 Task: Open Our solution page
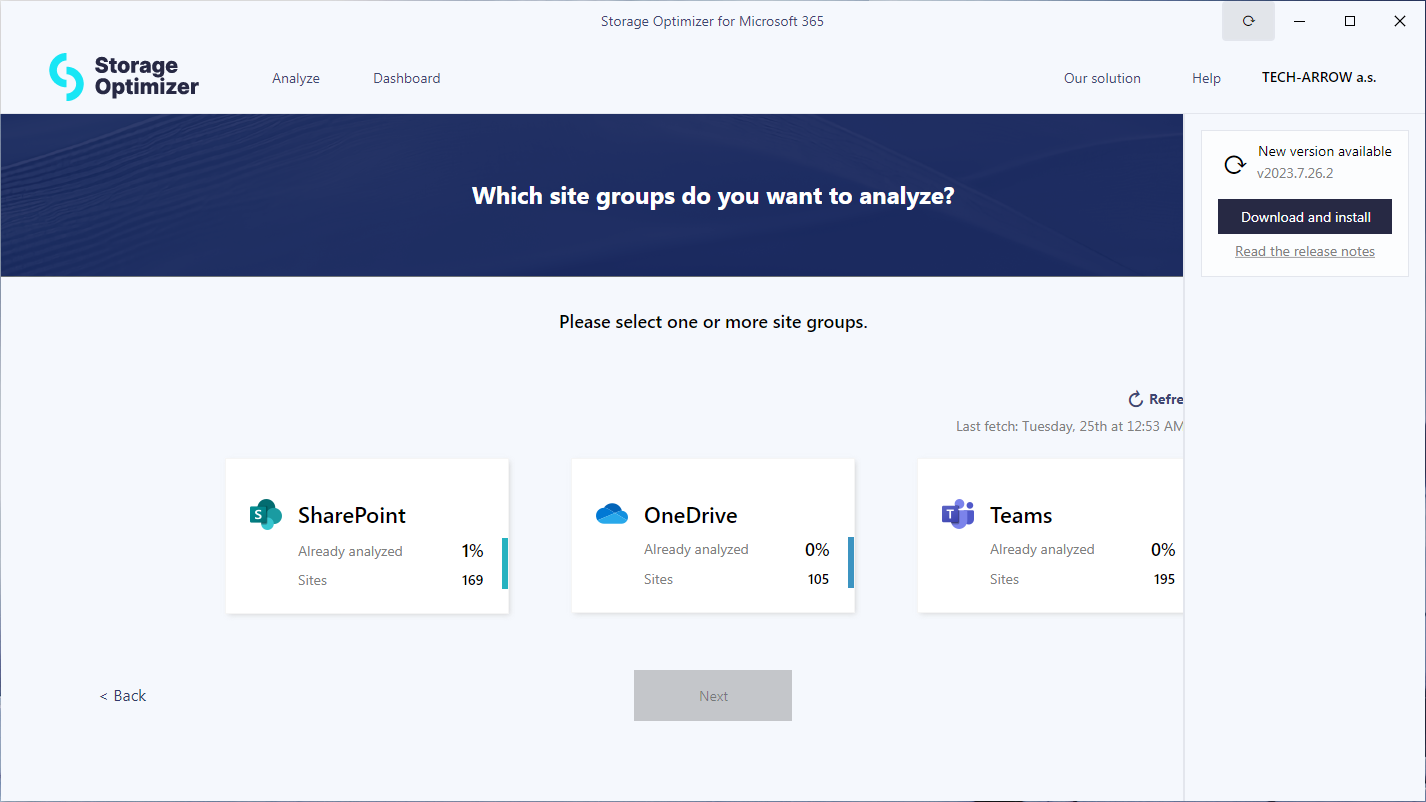point(1102,78)
